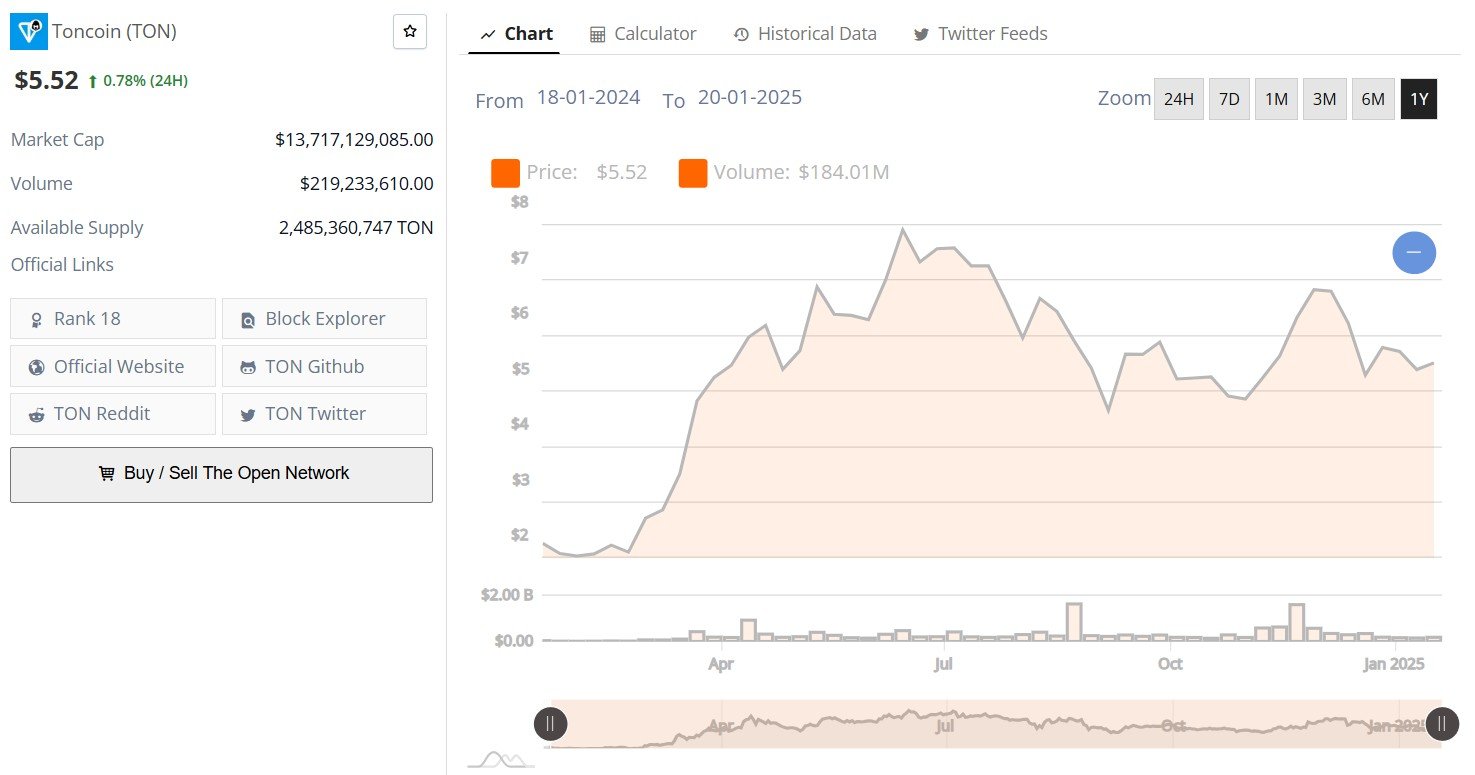
Task: Click the globe icon in Official Website
Action: 37,367
